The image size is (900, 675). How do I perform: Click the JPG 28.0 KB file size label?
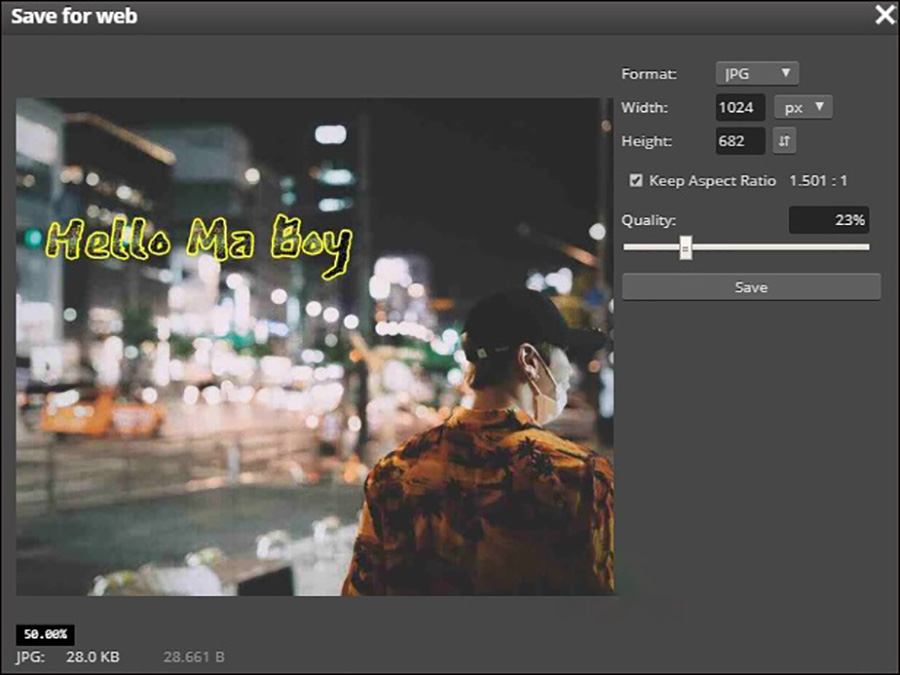coord(68,657)
